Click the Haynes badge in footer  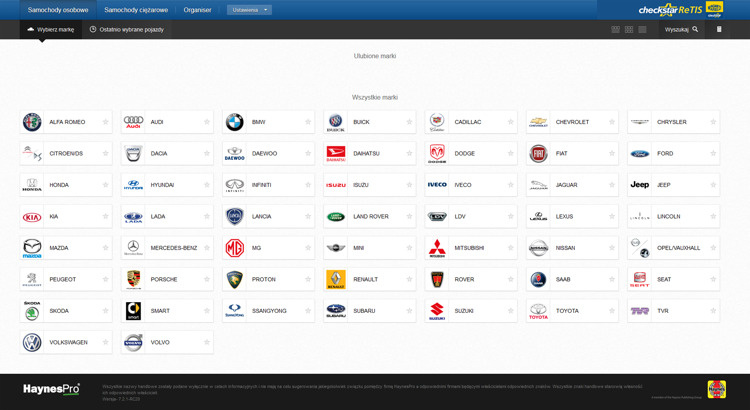click(717, 389)
